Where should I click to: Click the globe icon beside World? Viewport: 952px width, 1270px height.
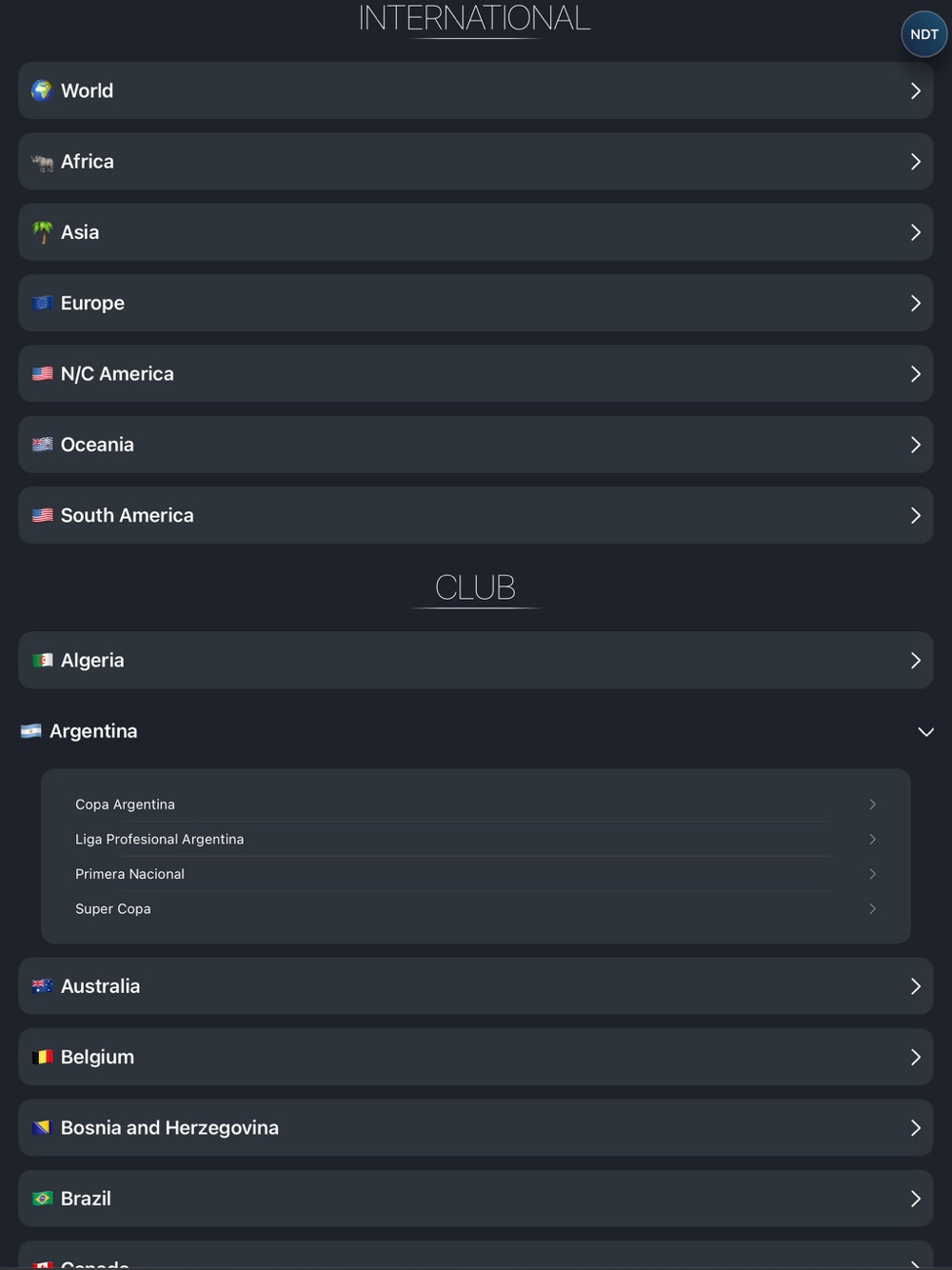42,90
